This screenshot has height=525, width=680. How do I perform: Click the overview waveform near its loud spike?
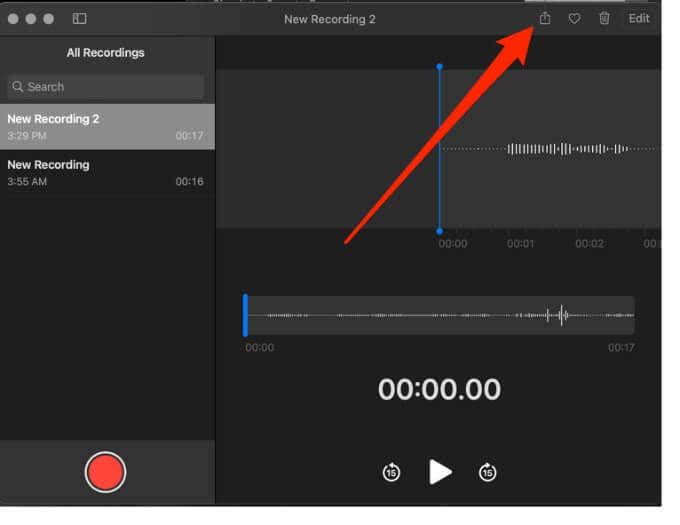tap(560, 315)
